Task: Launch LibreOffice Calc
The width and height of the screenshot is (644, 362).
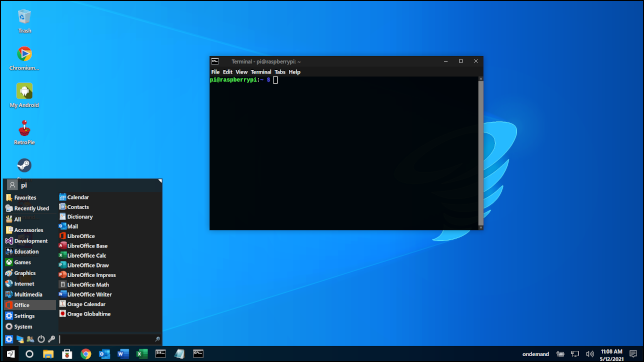Action: (109, 256)
